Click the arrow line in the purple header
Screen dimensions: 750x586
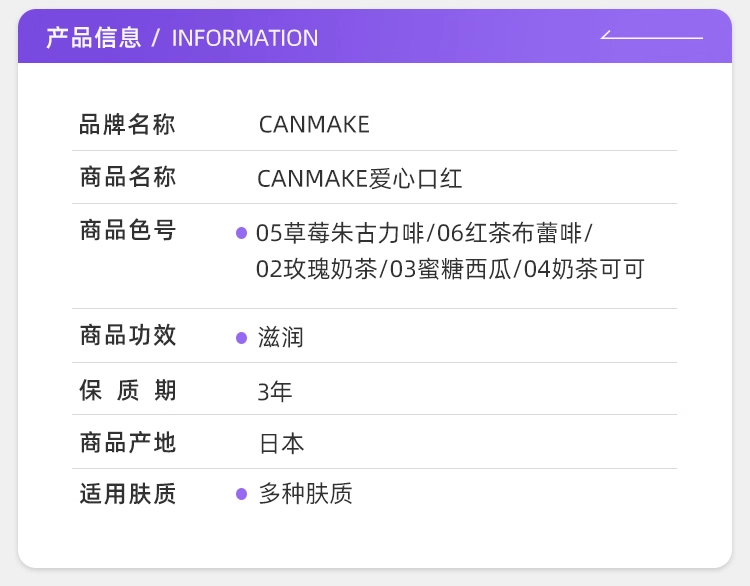(x=651, y=37)
